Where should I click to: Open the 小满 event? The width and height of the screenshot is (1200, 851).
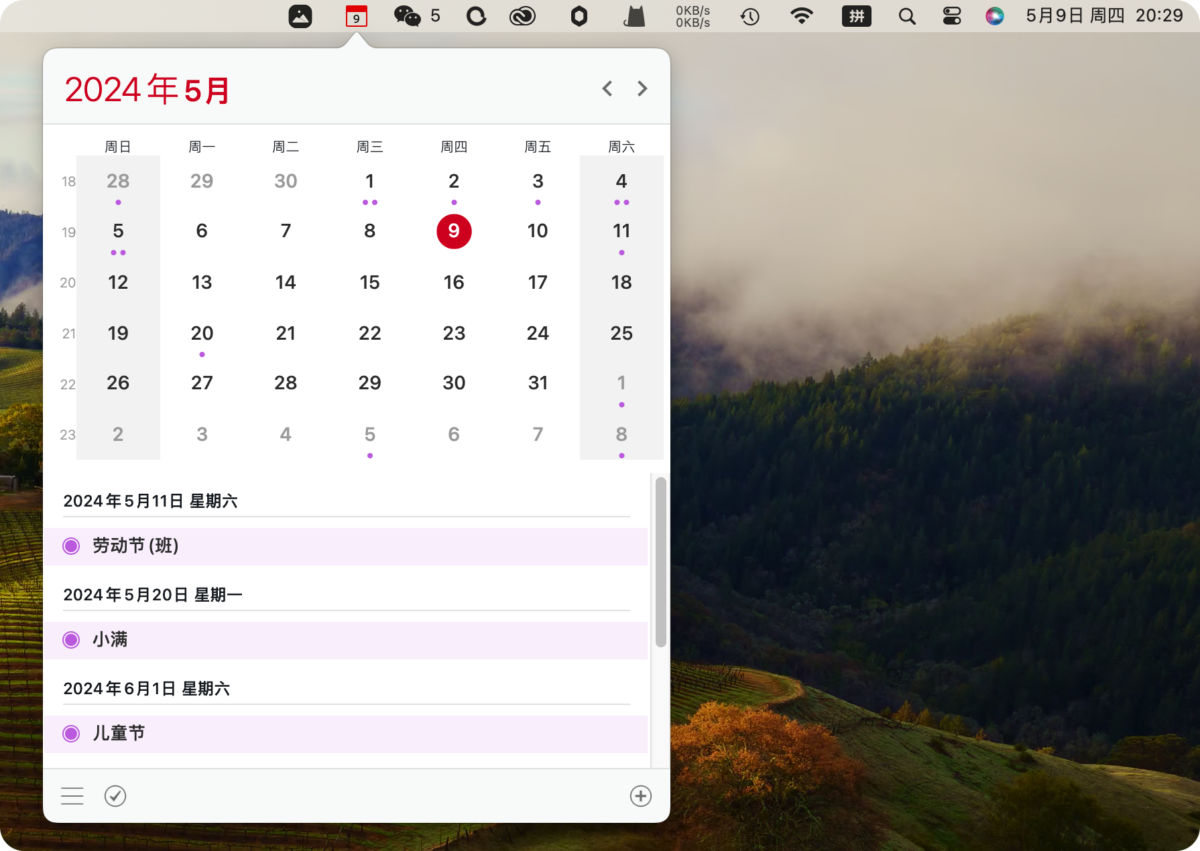pyautogui.click(x=346, y=640)
